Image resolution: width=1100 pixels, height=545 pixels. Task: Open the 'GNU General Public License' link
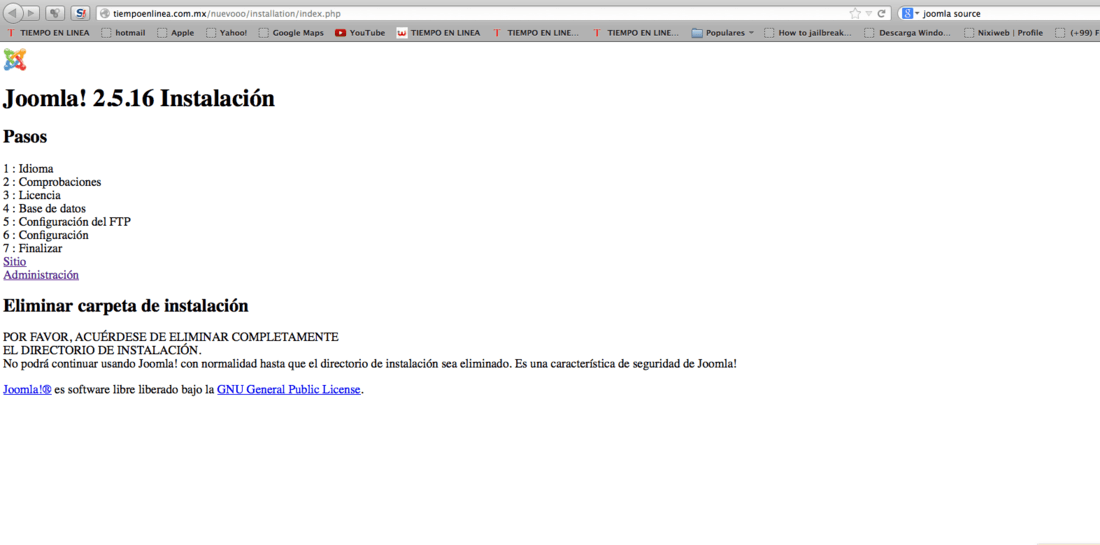pyautogui.click(x=288, y=390)
